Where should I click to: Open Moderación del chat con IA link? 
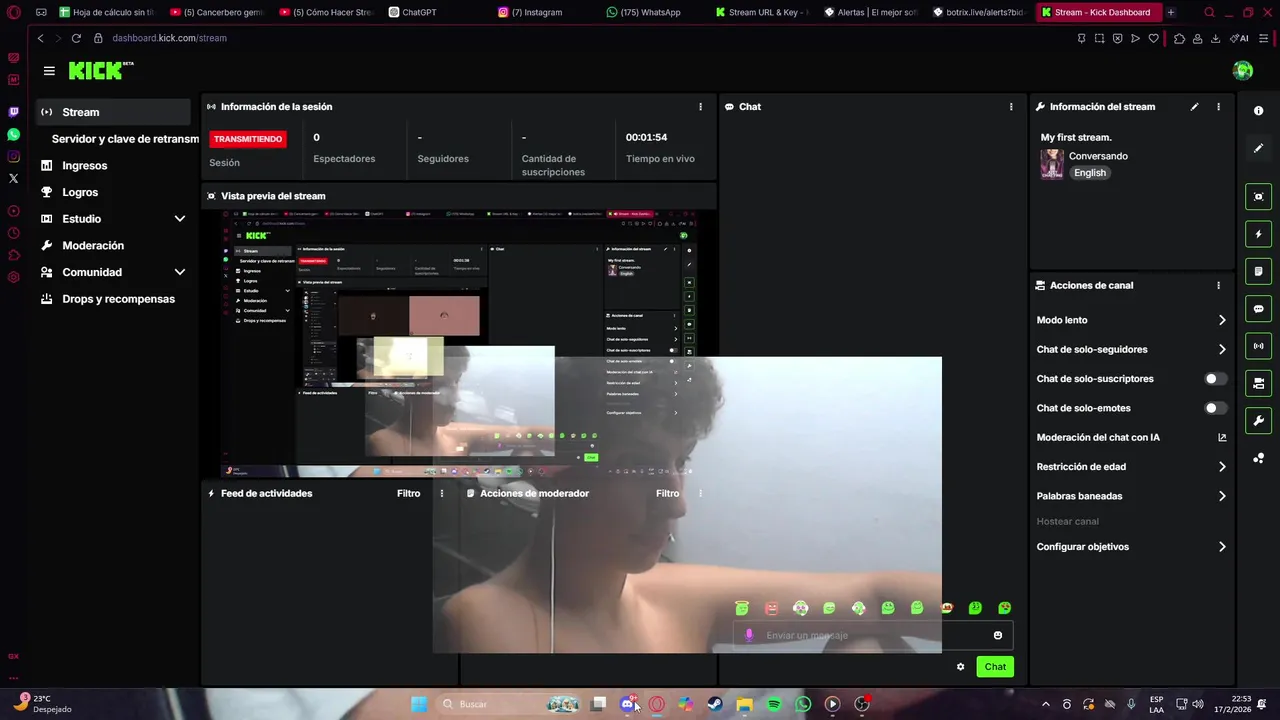[x=1131, y=438]
